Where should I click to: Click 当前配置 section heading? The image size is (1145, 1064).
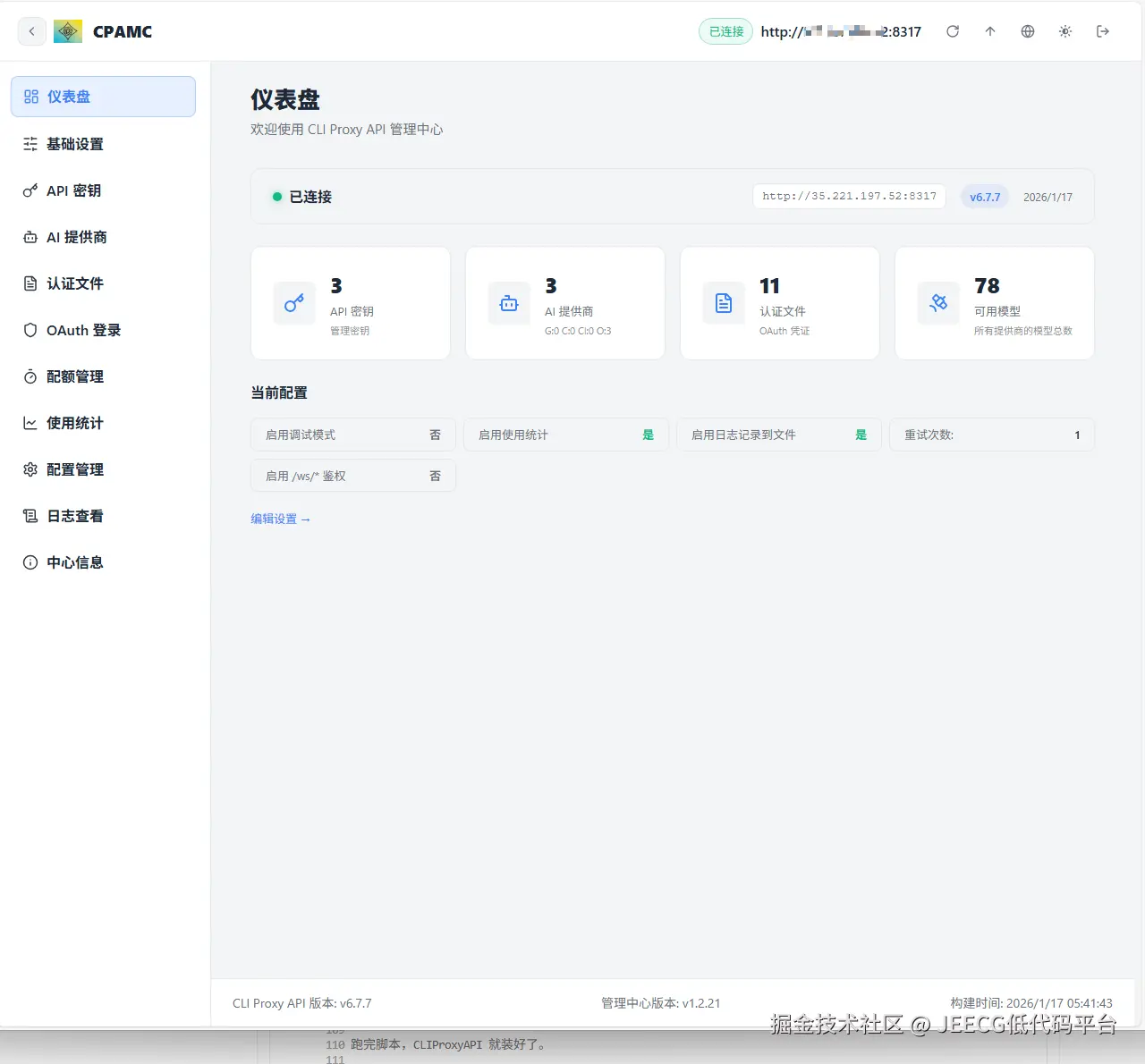[x=279, y=393]
